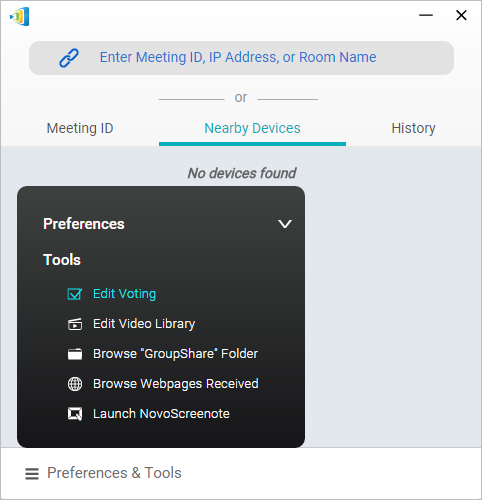Open the Edit Voting tool

coord(124,294)
